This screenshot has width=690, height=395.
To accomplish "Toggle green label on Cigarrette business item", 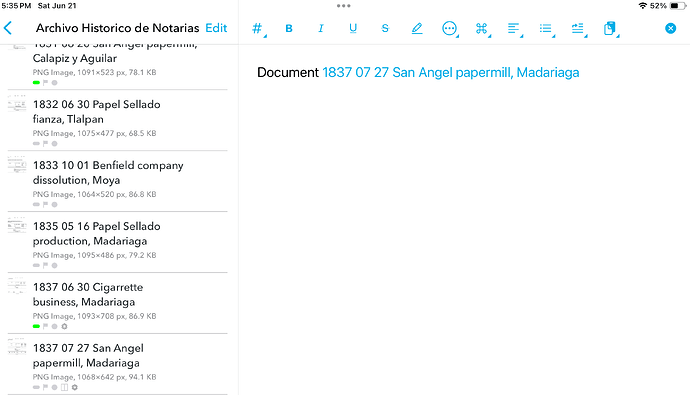I will coord(37,326).
